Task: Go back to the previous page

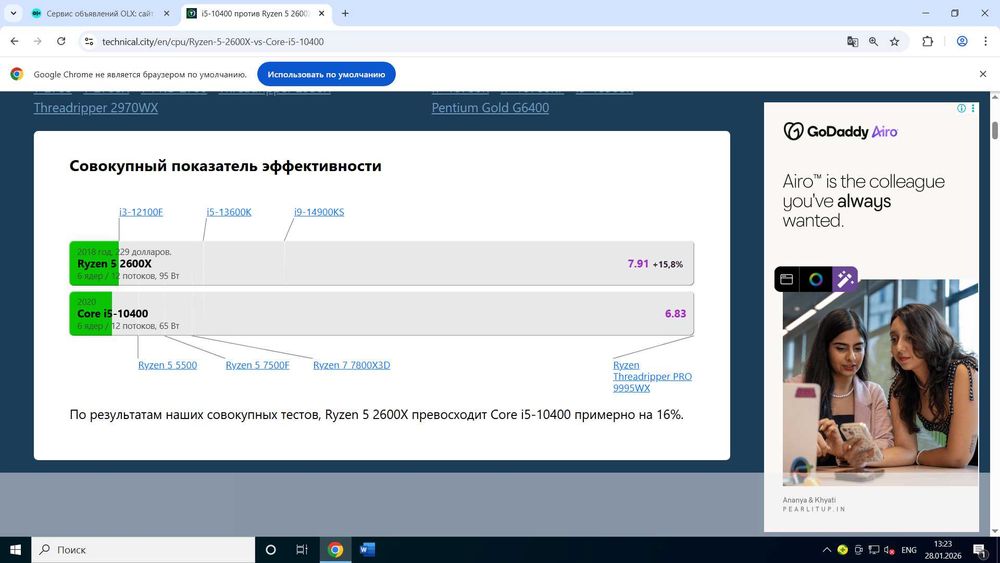Action: coord(15,41)
